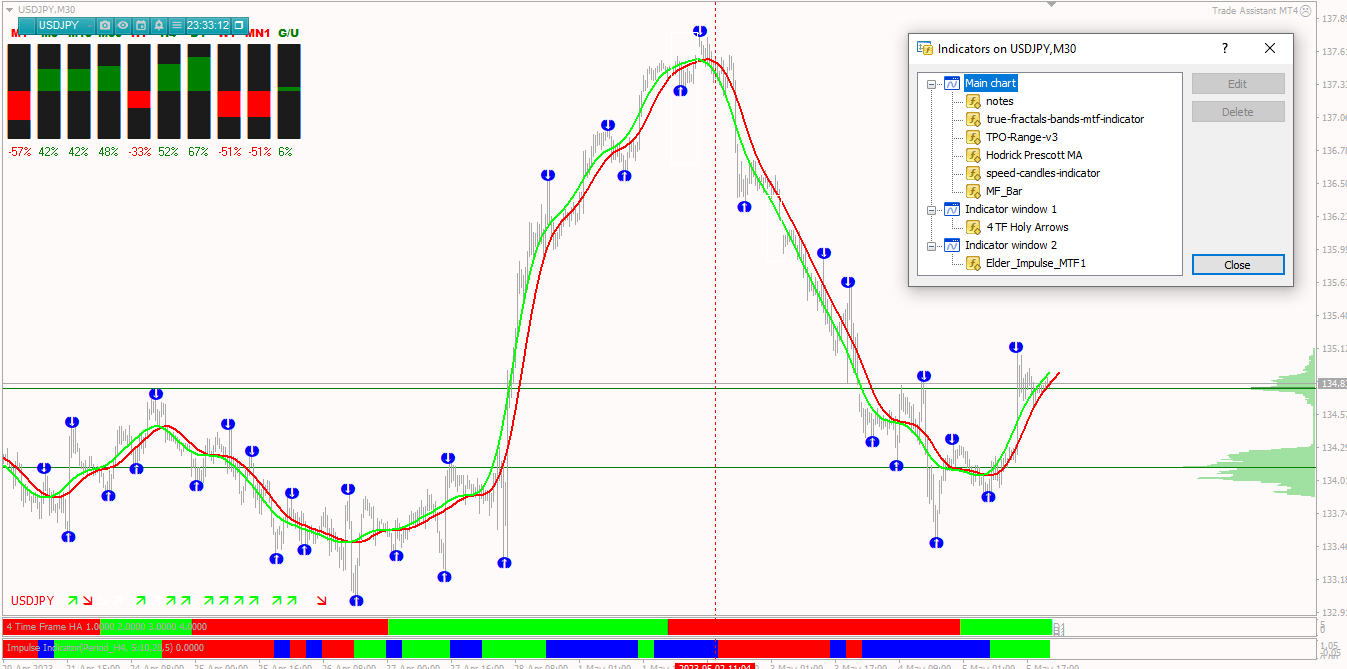Image resolution: width=1347 pixels, height=669 pixels.
Task: Collapse the Main chart tree node
Action: coord(932,84)
